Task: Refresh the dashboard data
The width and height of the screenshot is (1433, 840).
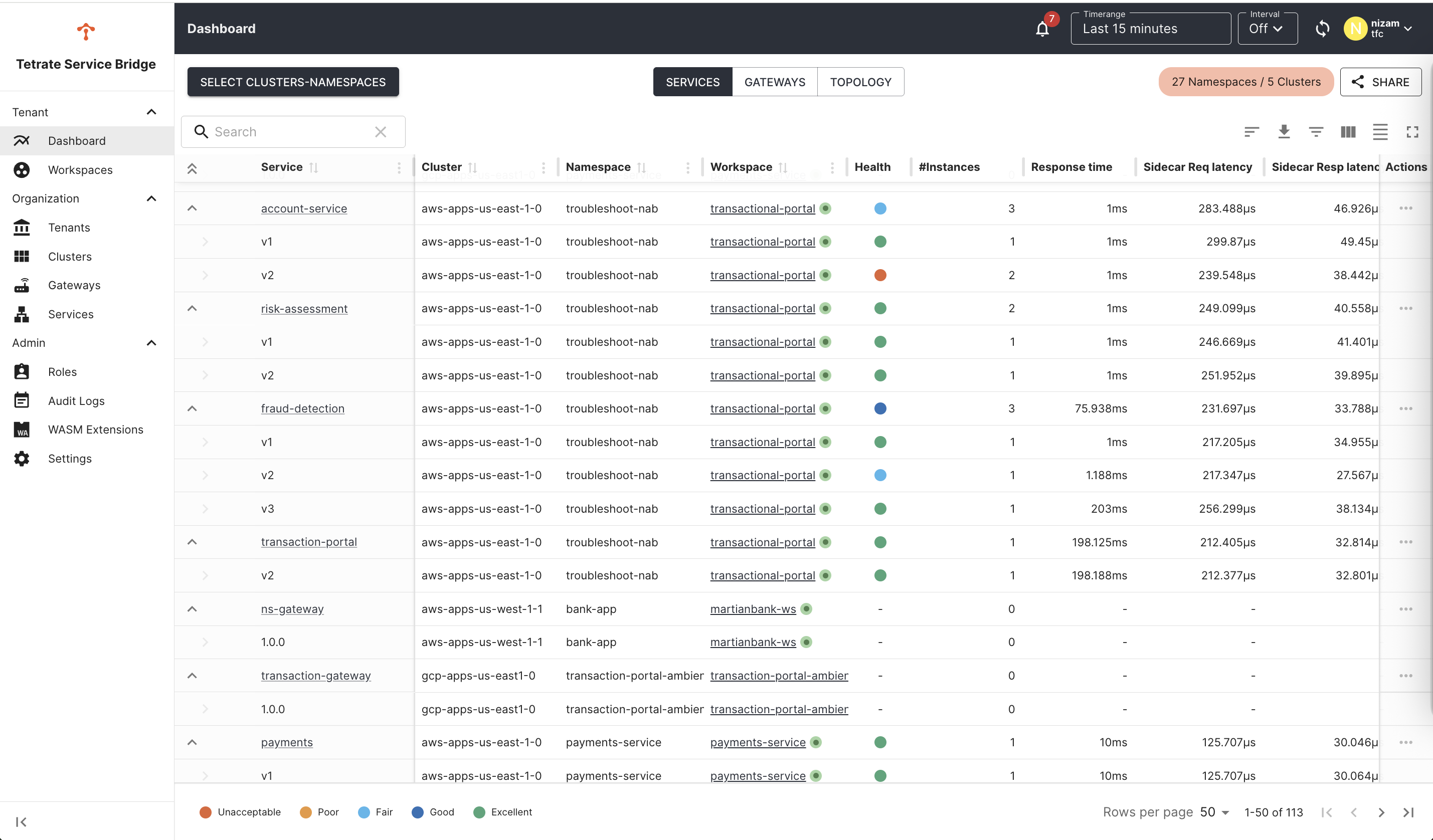Action: coord(1322,28)
